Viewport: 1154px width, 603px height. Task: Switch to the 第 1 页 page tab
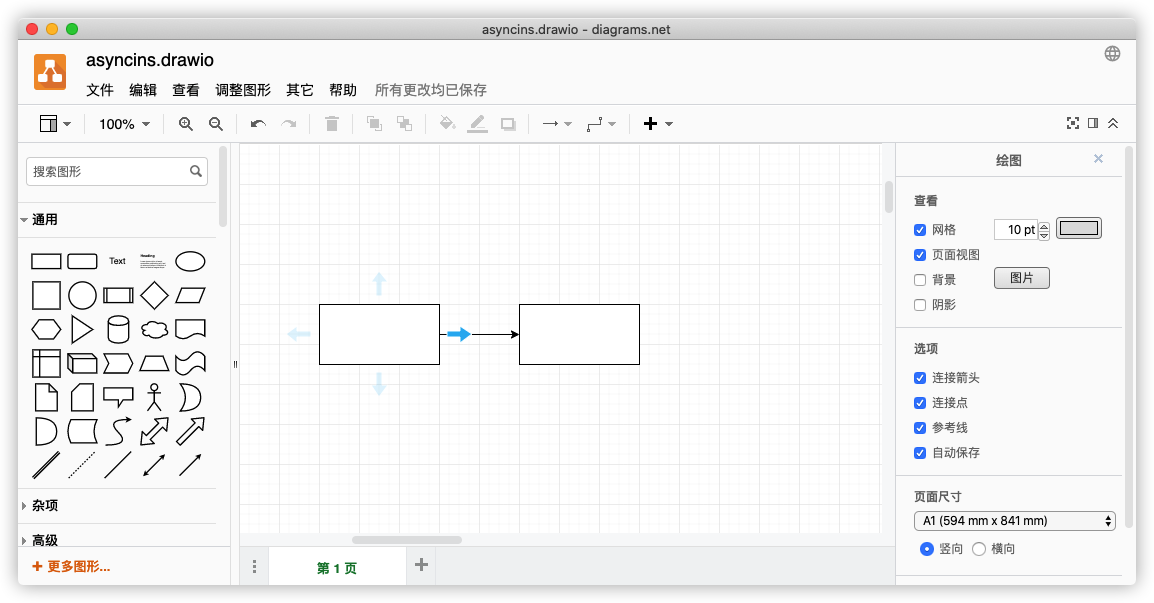[x=337, y=568]
